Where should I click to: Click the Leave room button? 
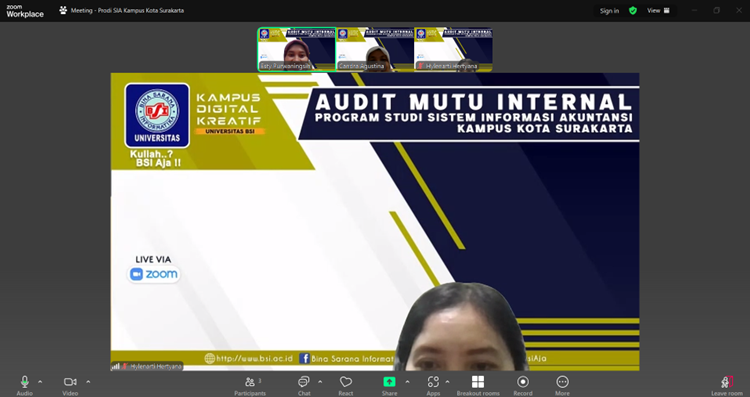(x=727, y=385)
